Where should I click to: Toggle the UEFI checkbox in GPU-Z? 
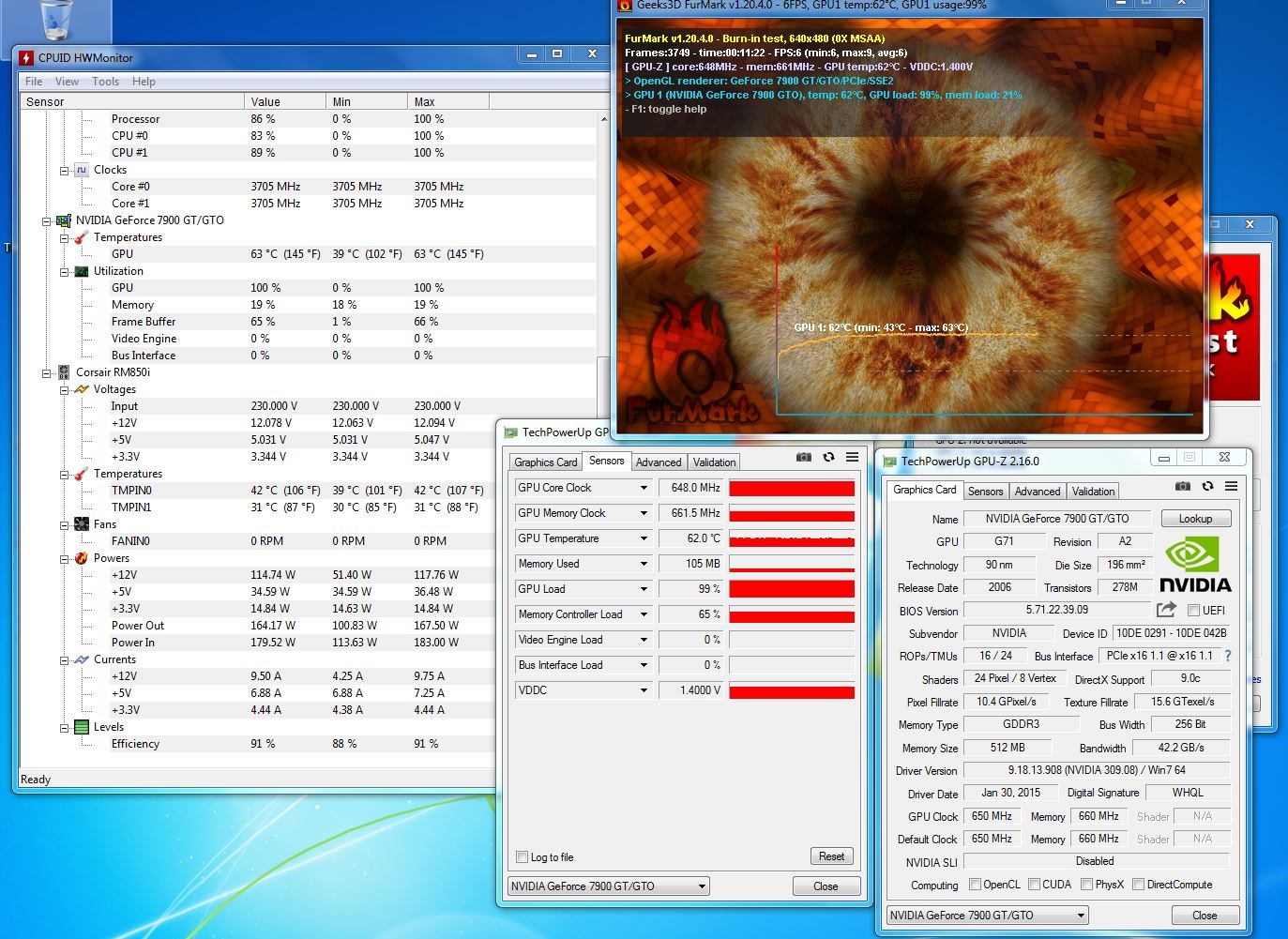click(x=1193, y=611)
